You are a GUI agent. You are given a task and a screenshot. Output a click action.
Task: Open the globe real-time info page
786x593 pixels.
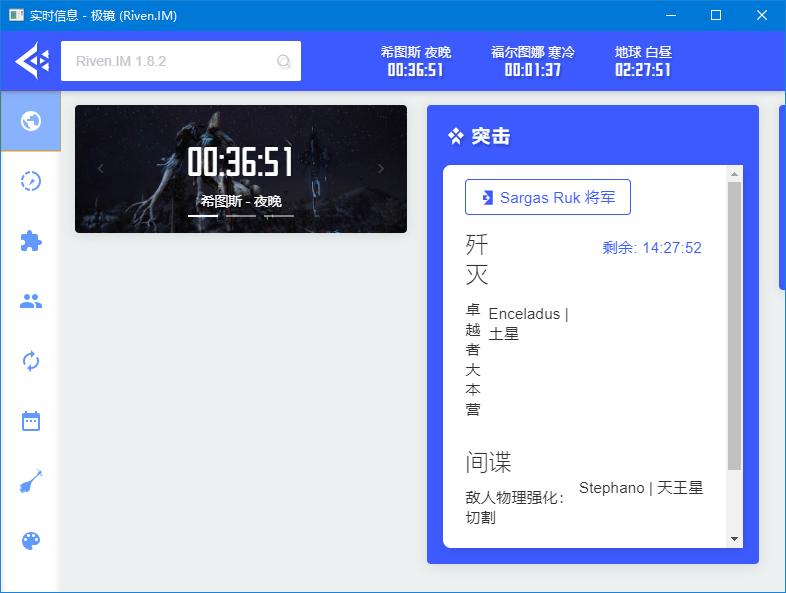pos(31,121)
